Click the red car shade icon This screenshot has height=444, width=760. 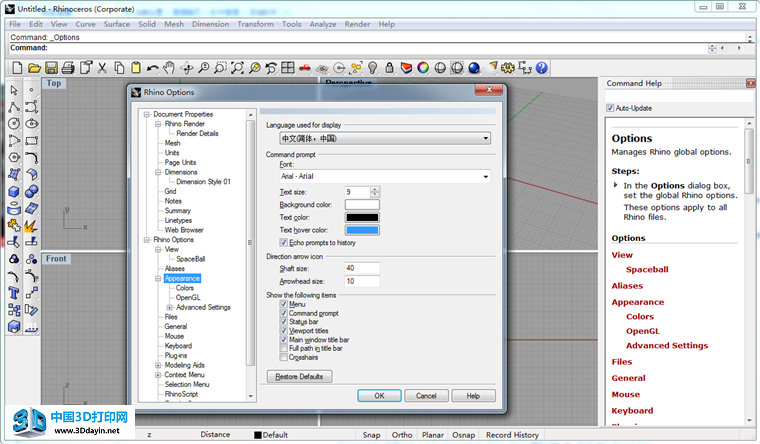(x=305, y=68)
